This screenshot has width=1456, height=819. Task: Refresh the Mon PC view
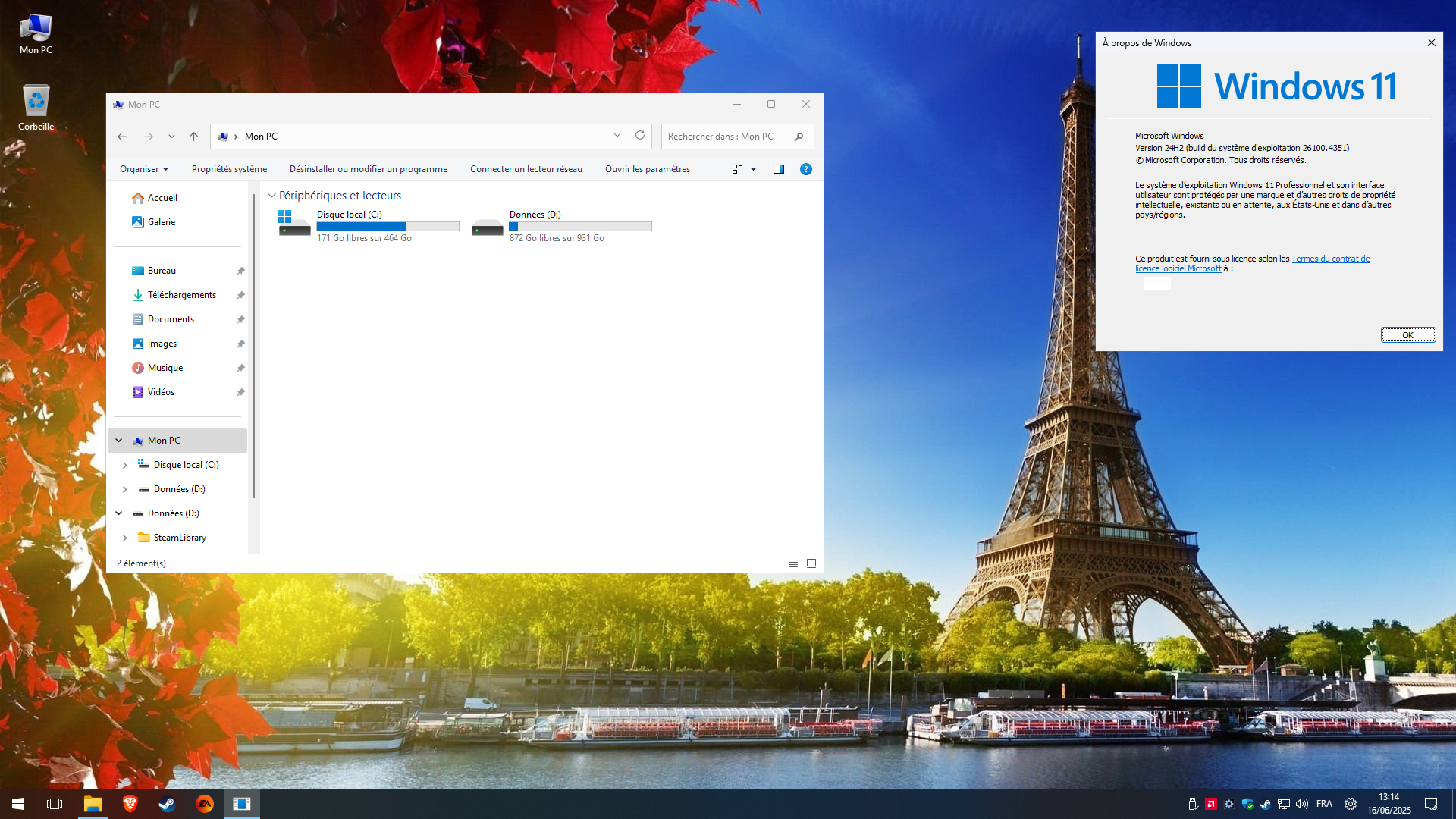click(x=640, y=136)
